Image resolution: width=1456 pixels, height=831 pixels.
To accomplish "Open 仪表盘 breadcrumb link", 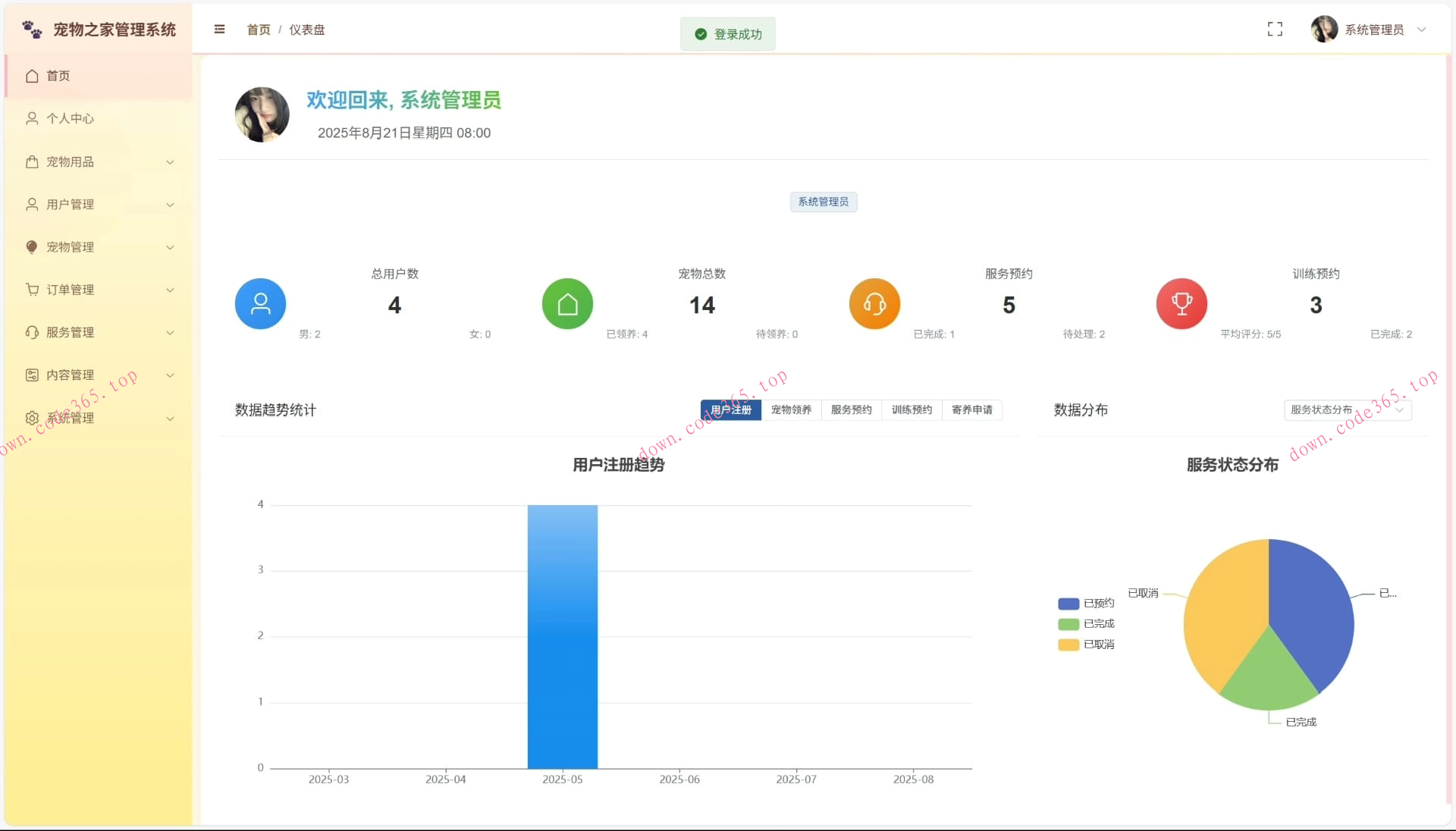I will 306,30.
